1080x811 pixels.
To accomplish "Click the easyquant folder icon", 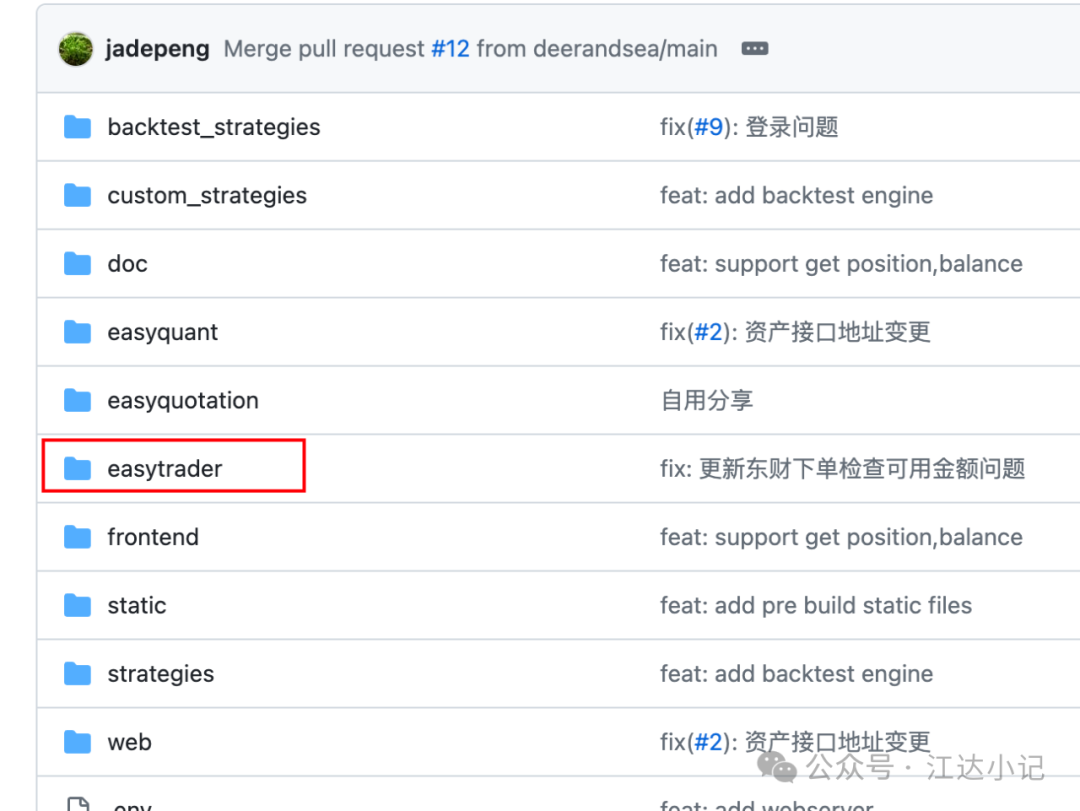I will [x=77, y=332].
